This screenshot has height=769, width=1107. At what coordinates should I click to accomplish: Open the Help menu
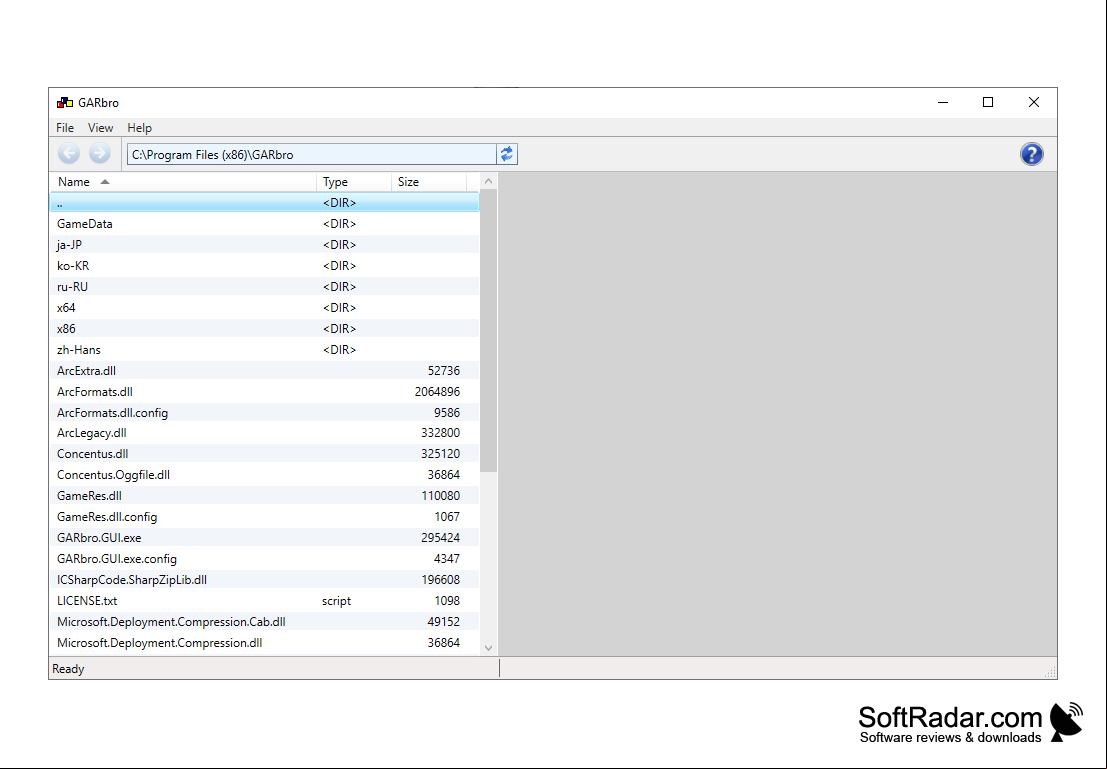(139, 128)
